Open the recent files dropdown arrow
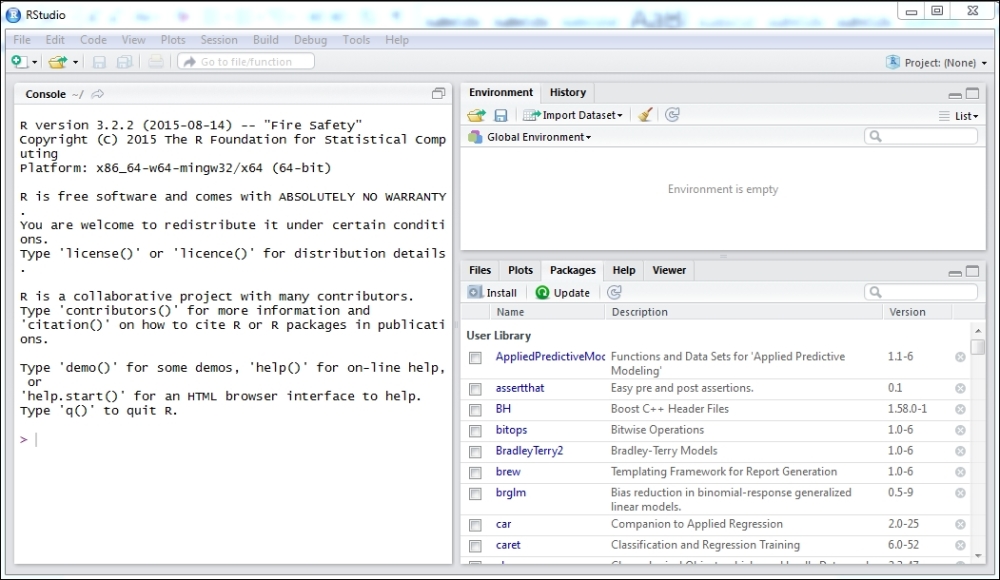 [x=75, y=63]
